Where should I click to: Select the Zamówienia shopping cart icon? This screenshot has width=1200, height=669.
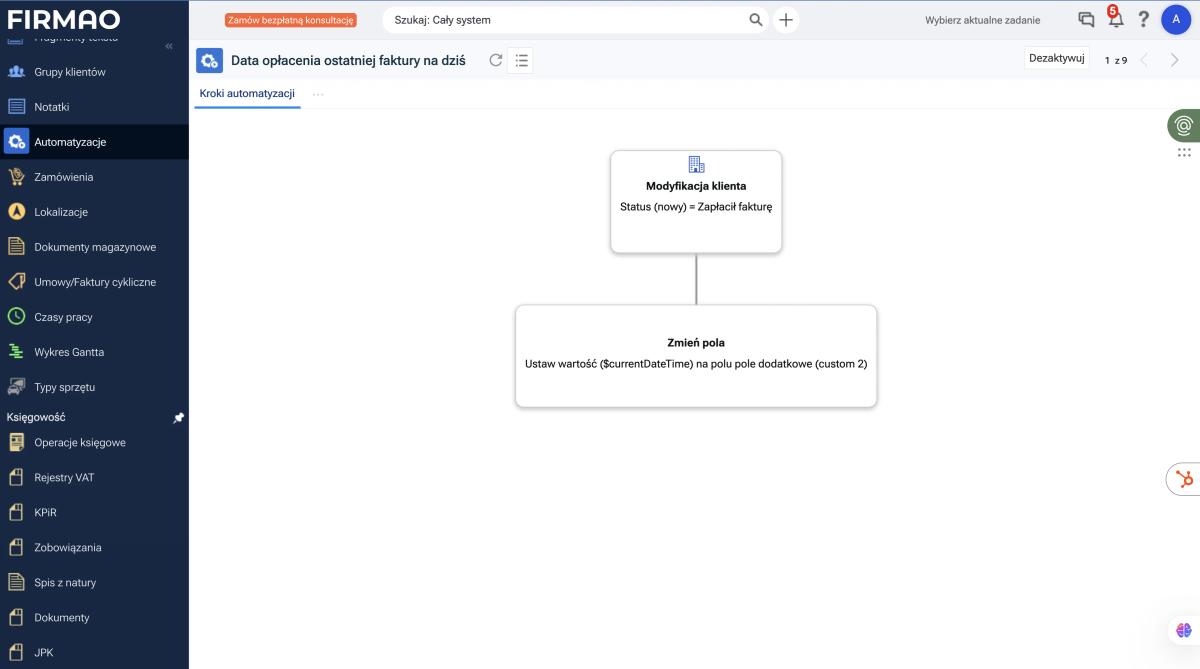(16, 177)
